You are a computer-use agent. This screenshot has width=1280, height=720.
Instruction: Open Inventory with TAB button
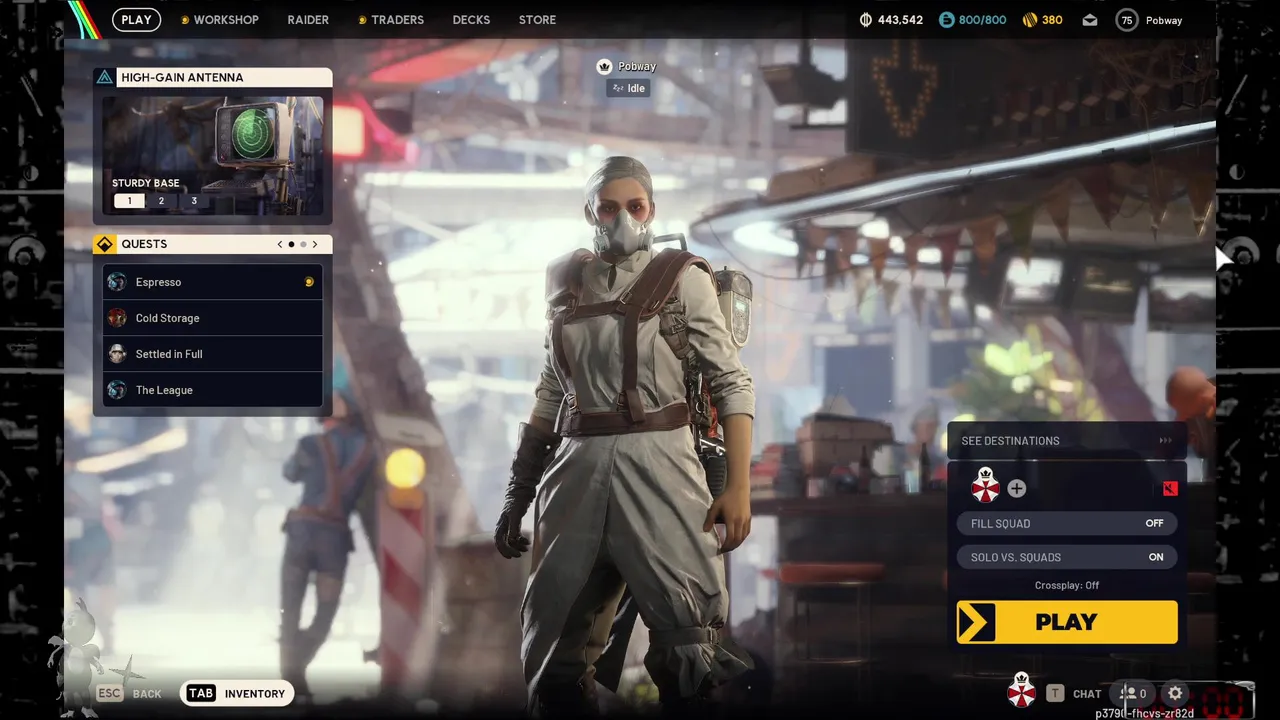coord(238,693)
